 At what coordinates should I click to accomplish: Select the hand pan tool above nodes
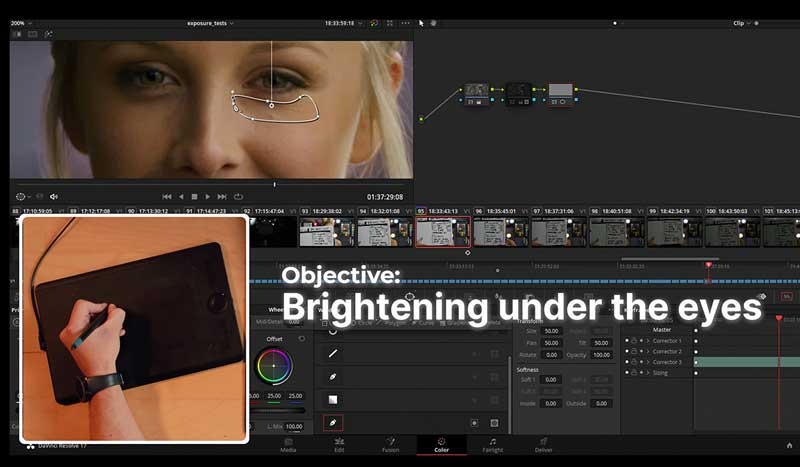point(433,23)
